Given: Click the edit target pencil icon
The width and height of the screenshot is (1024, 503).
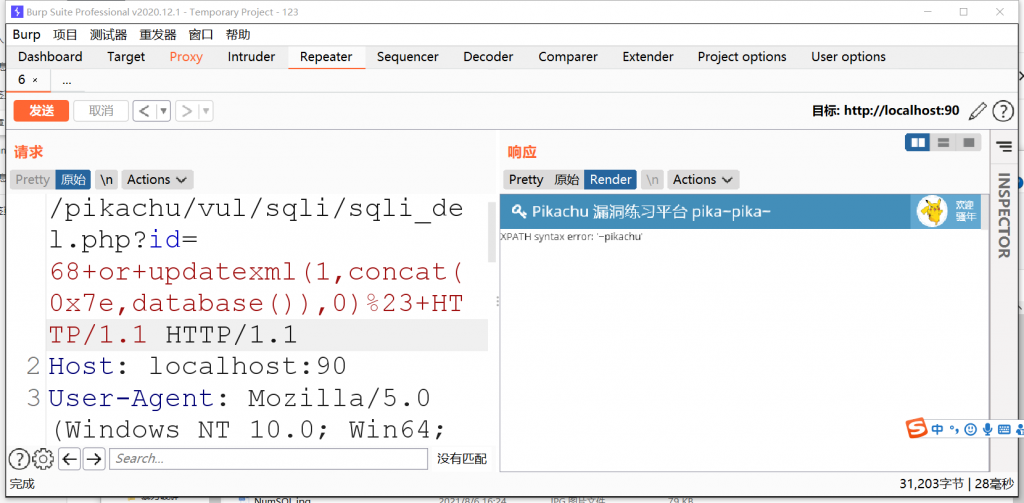Looking at the screenshot, I should coord(977,111).
